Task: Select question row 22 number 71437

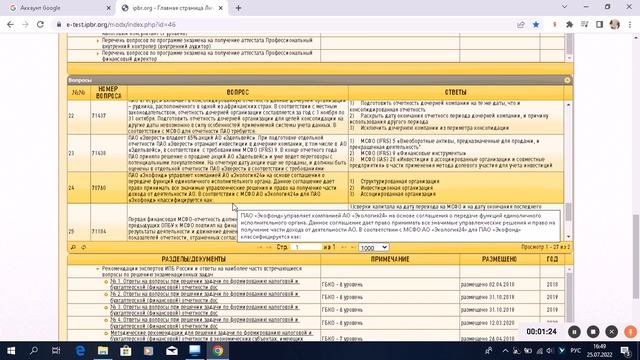Action: pos(316,116)
